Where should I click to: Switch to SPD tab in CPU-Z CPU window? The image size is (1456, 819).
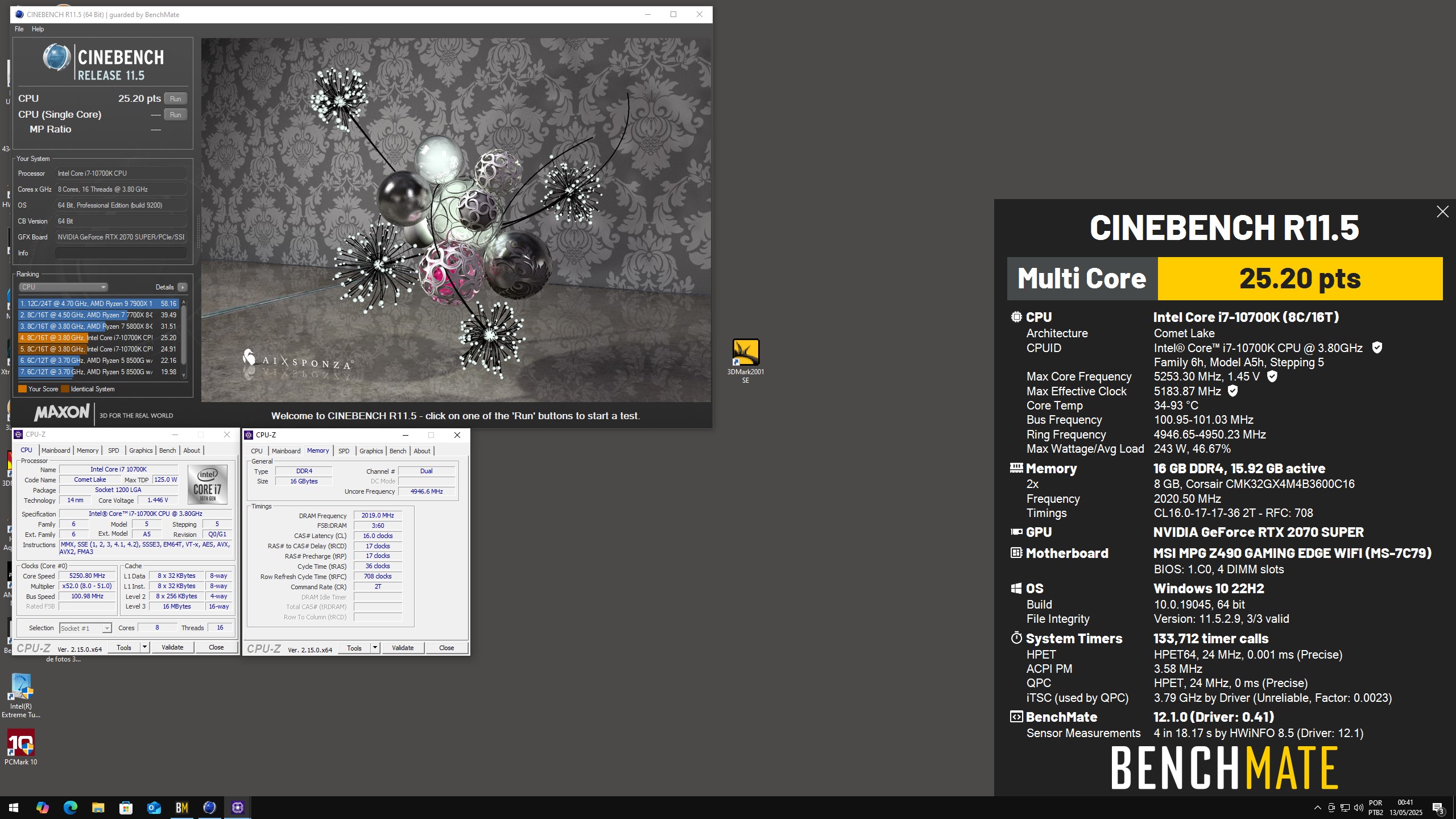[114, 450]
